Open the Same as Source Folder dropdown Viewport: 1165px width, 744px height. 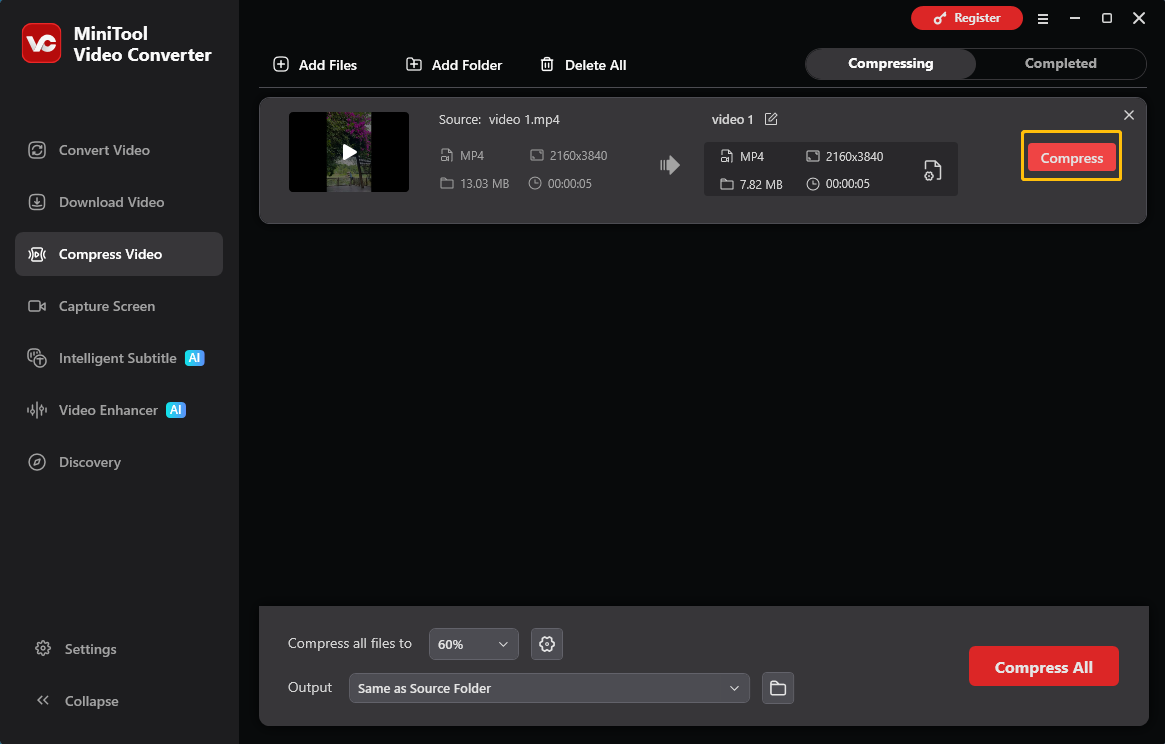coord(549,688)
